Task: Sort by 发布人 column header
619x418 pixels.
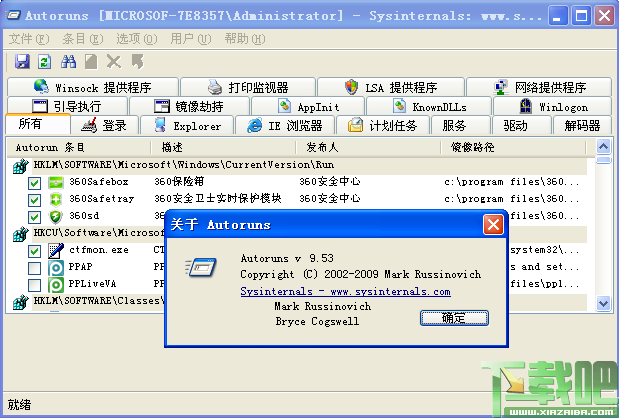Action: [368, 148]
